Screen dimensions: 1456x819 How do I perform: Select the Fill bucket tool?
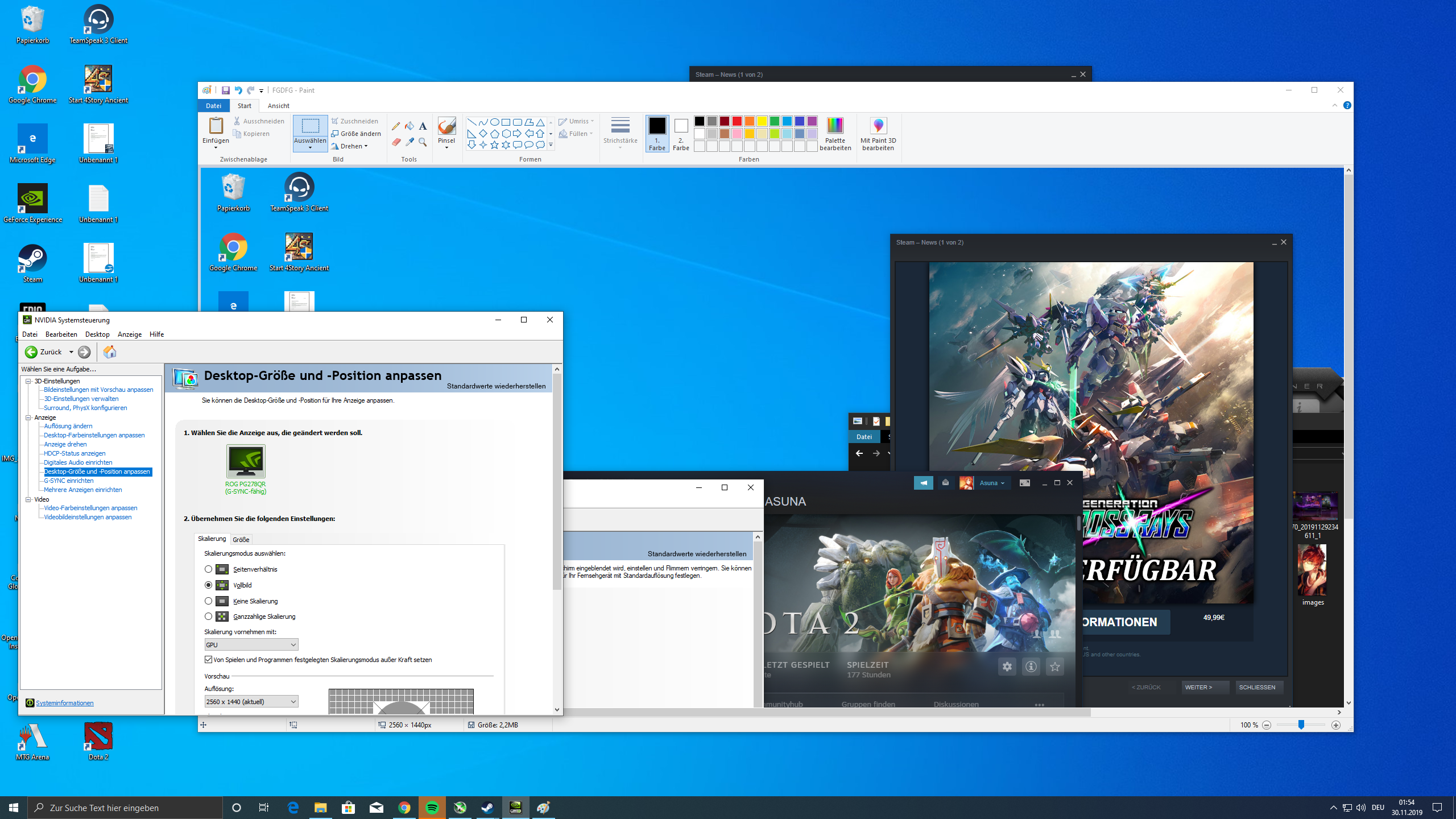[x=409, y=126]
